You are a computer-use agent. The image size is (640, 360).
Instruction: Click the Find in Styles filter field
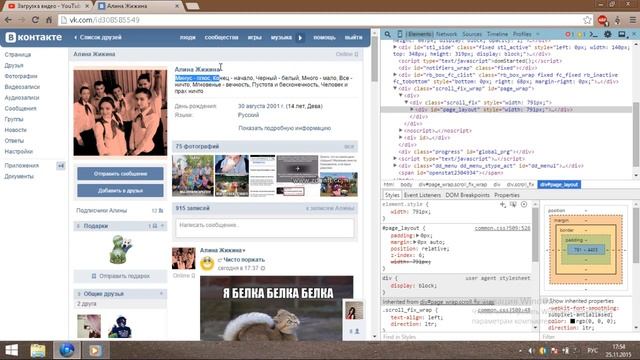459,337
